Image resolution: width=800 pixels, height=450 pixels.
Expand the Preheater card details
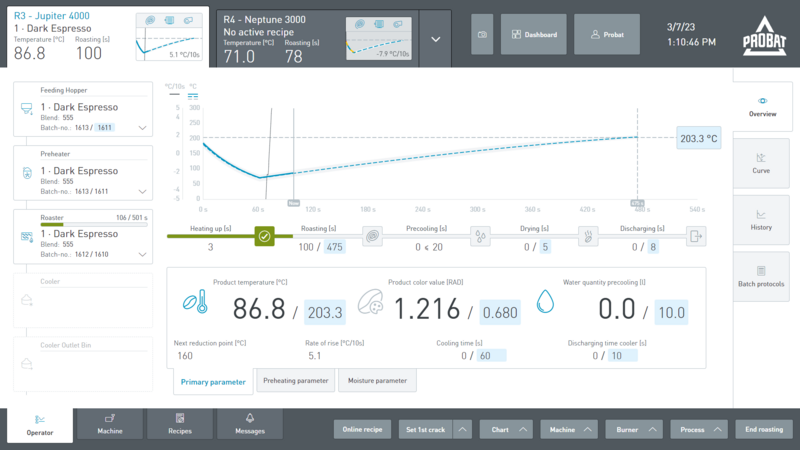[x=142, y=191]
